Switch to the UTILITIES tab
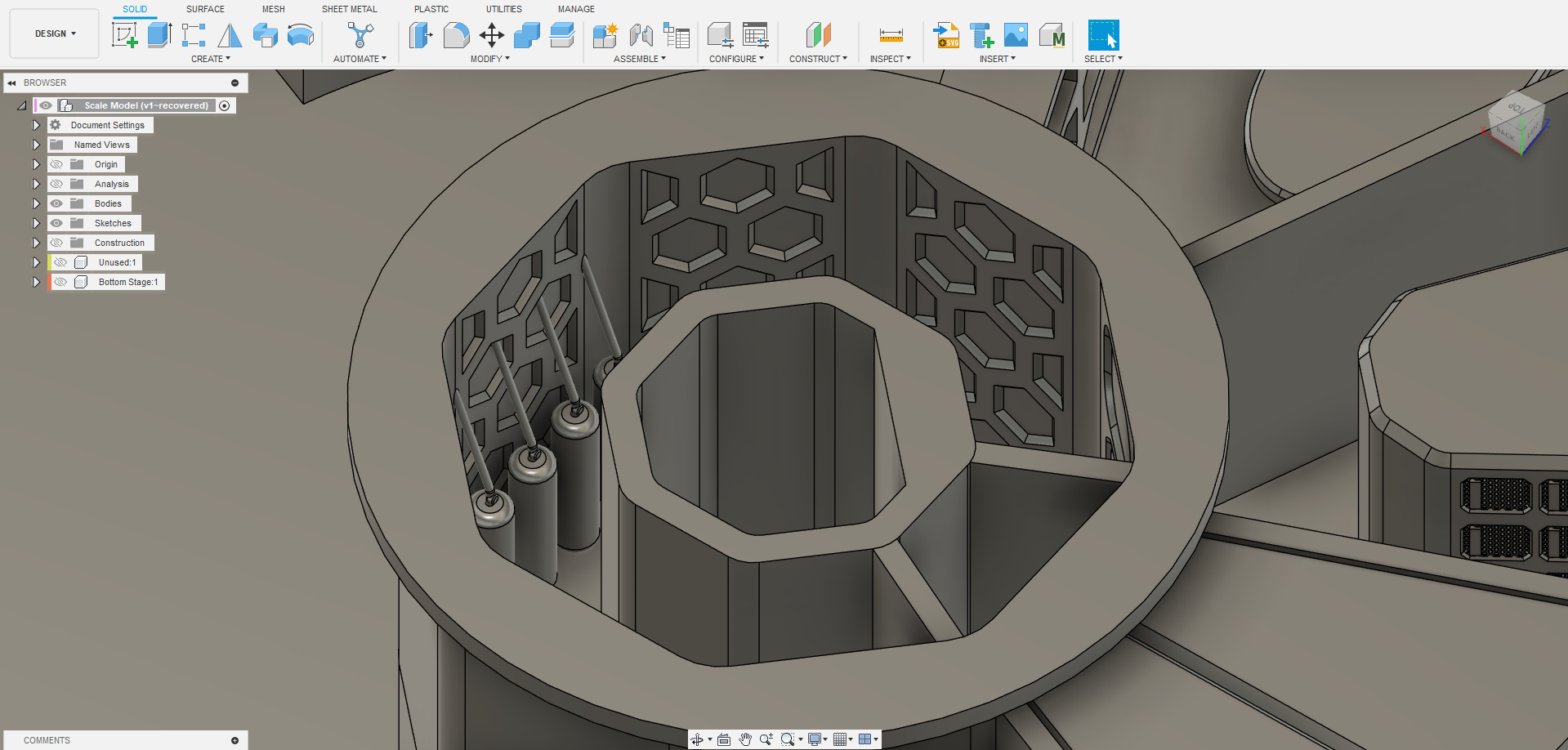The height and width of the screenshot is (750, 1568). tap(504, 9)
